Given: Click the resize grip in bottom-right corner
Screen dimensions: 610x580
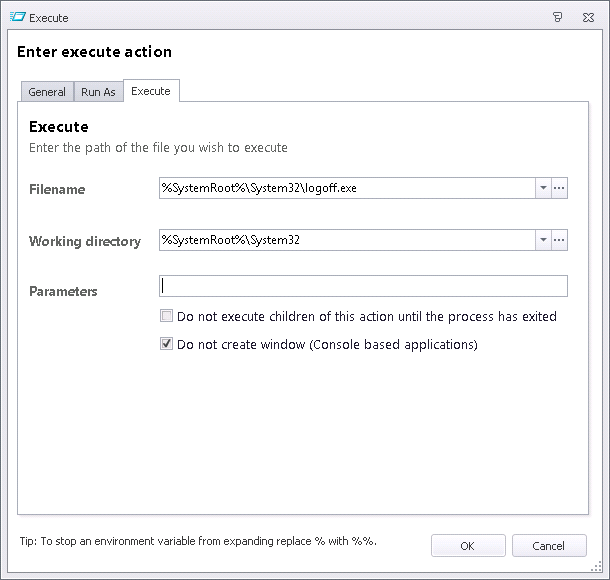Looking at the screenshot, I should (600, 570).
